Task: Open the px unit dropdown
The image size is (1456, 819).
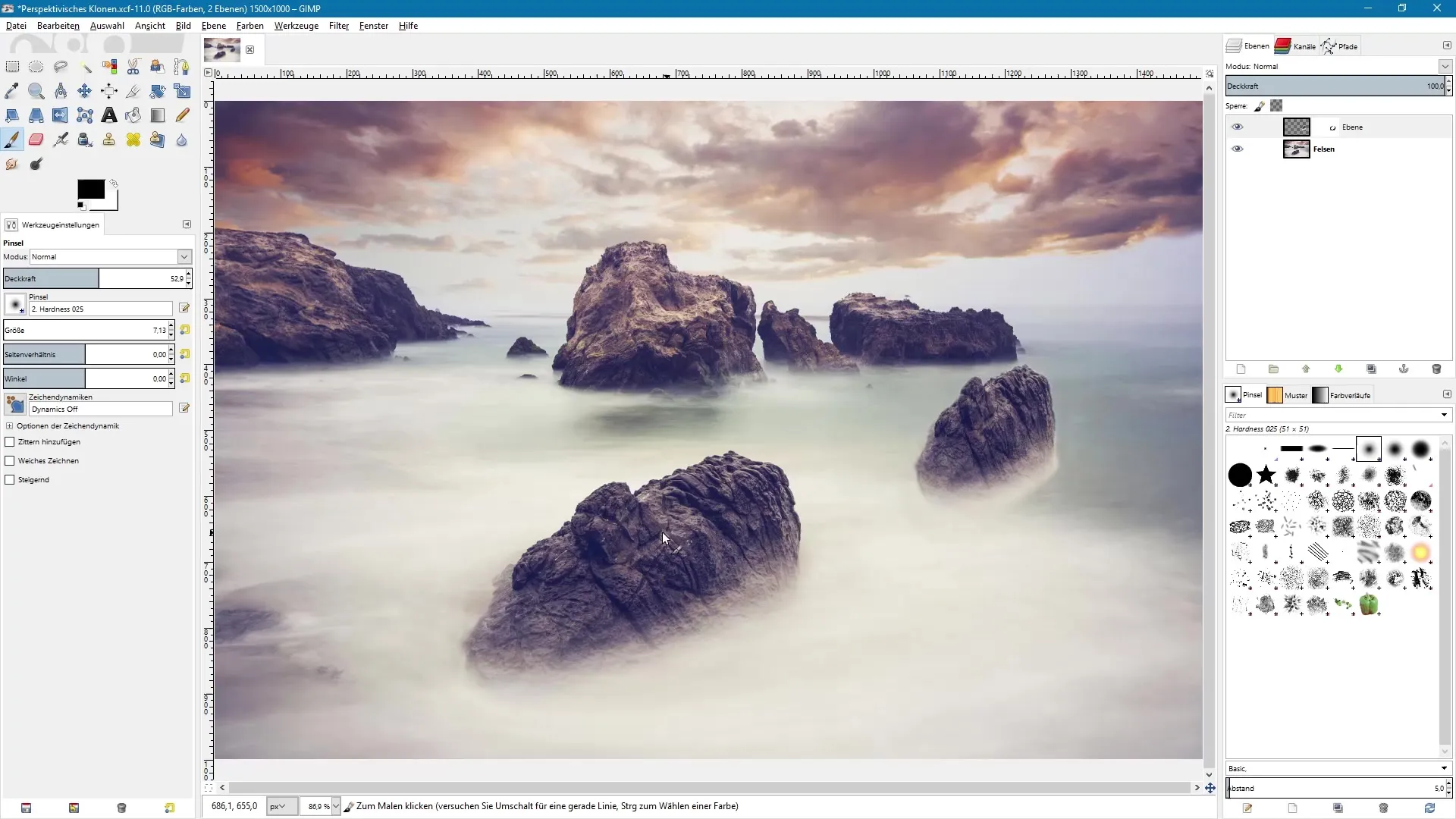Action: click(282, 806)
